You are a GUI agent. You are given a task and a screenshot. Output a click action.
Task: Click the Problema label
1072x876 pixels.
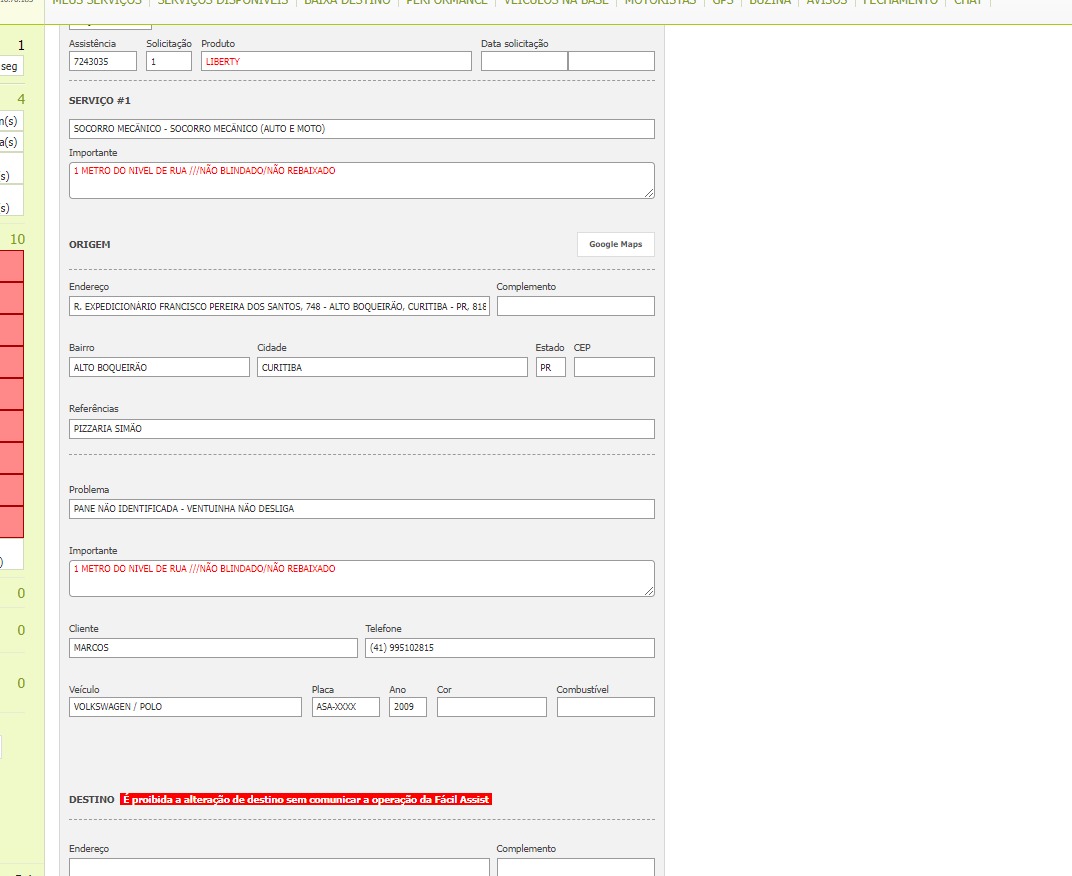point(89,490)
